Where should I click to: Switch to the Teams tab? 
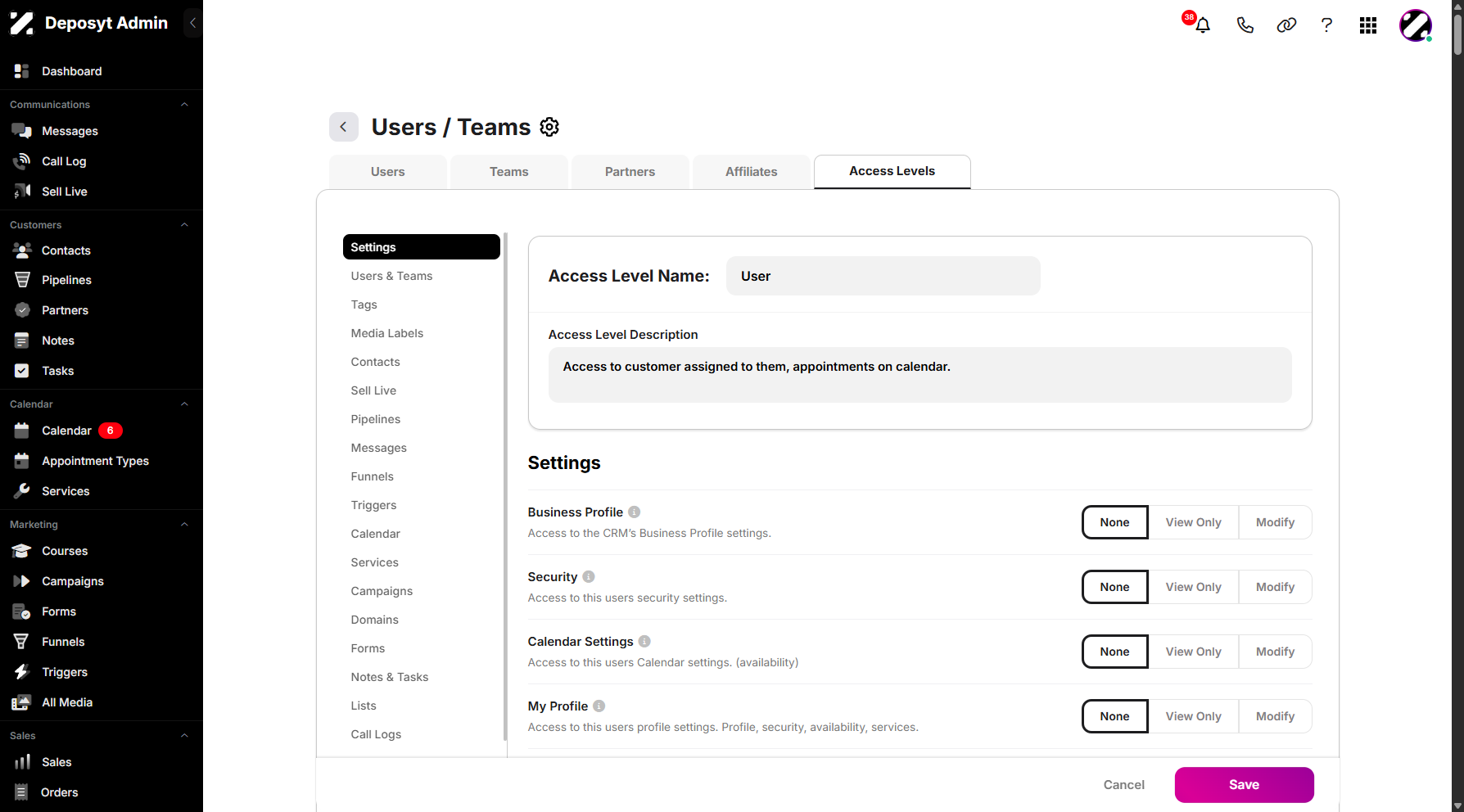pyautogui.click(x=509, y=172)
